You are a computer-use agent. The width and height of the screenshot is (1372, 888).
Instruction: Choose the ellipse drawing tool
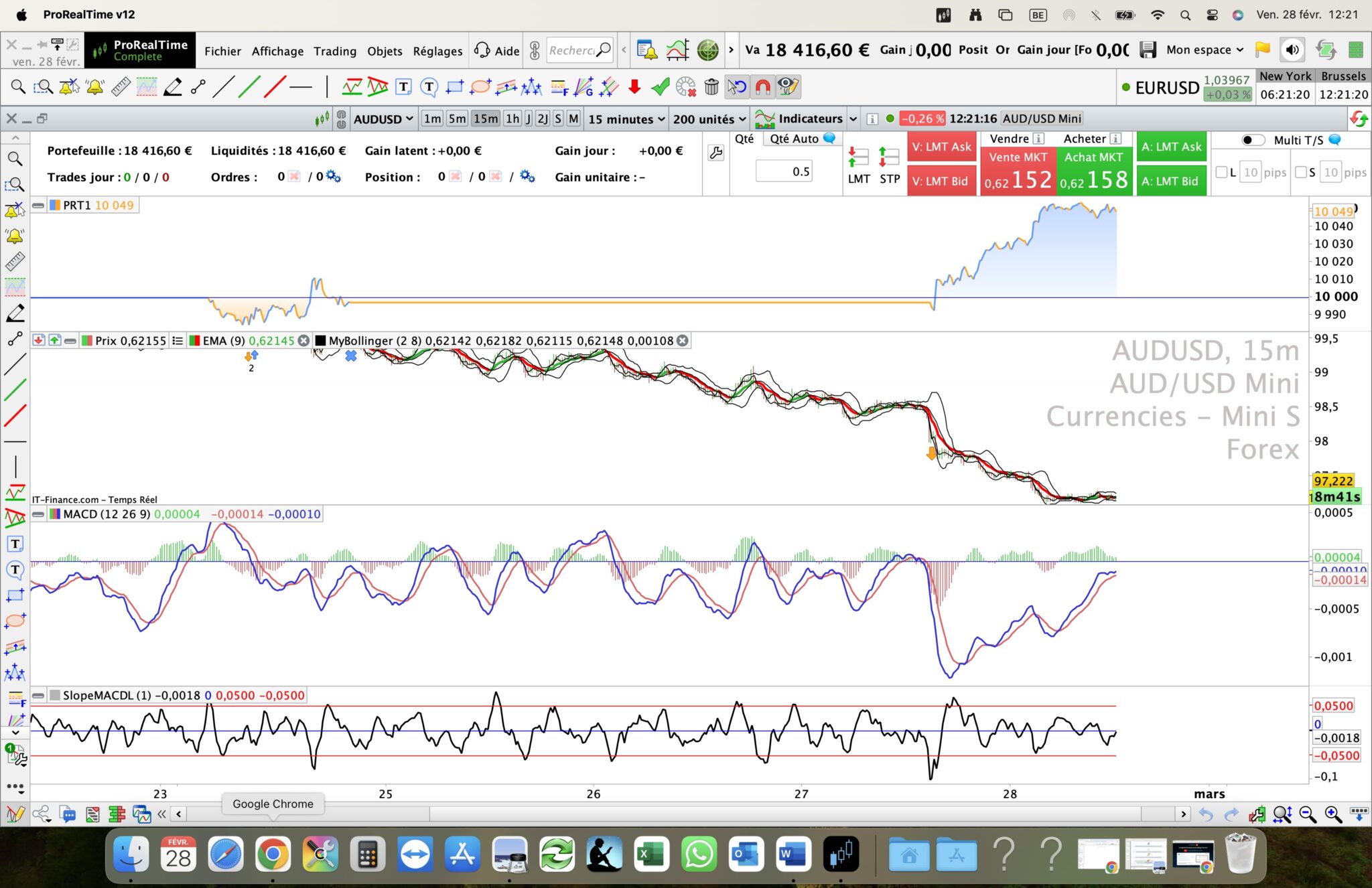pos(480,87)
